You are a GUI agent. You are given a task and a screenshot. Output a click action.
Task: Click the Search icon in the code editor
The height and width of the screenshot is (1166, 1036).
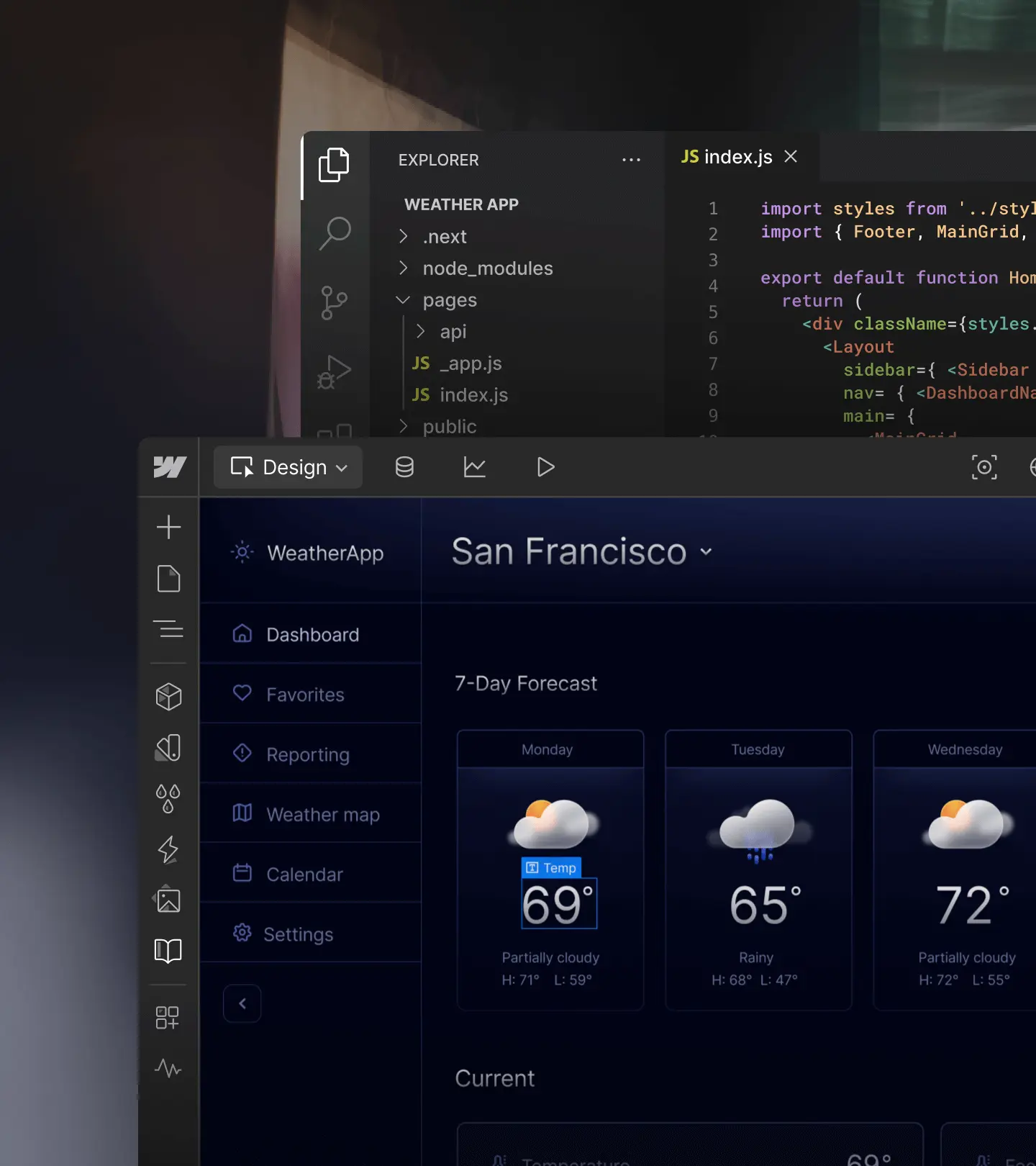pyautogui.click(x=335, y=234)
